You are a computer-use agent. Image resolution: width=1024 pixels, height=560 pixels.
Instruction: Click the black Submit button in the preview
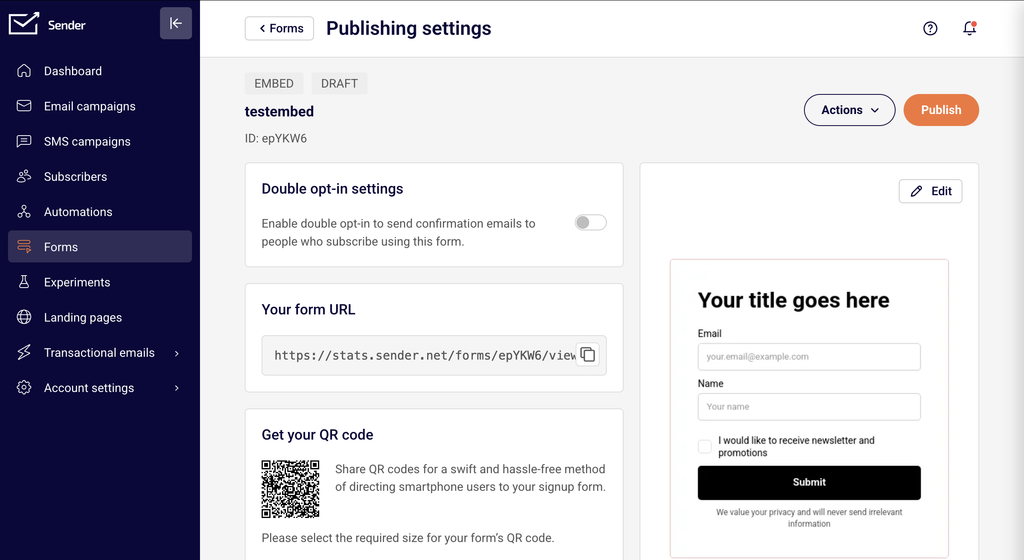(x=809, y=482)
